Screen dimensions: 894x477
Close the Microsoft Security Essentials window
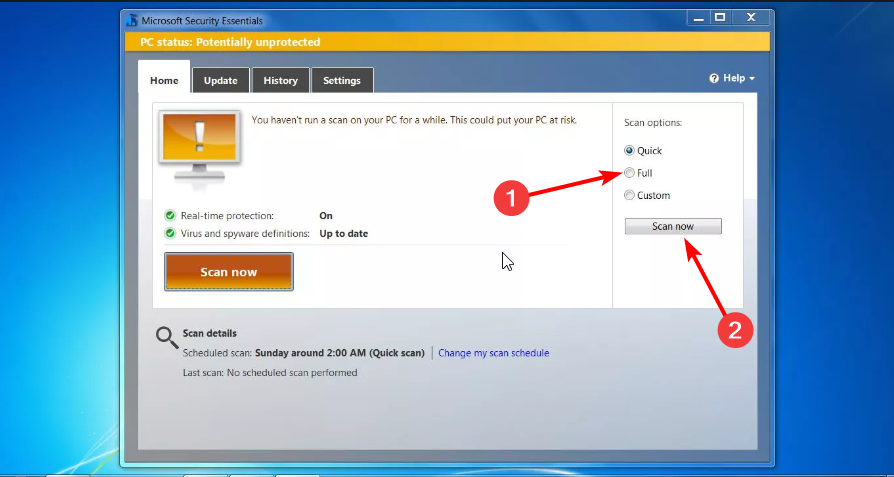click(x=751, y=18)
